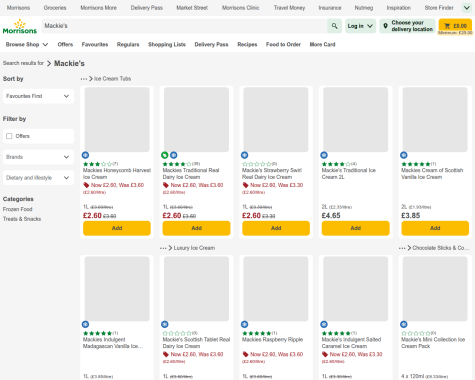The width and height of the screenshot is (475, 380).
Task: Open the Favourites First sort dropdown
Action: coord(38,96)
